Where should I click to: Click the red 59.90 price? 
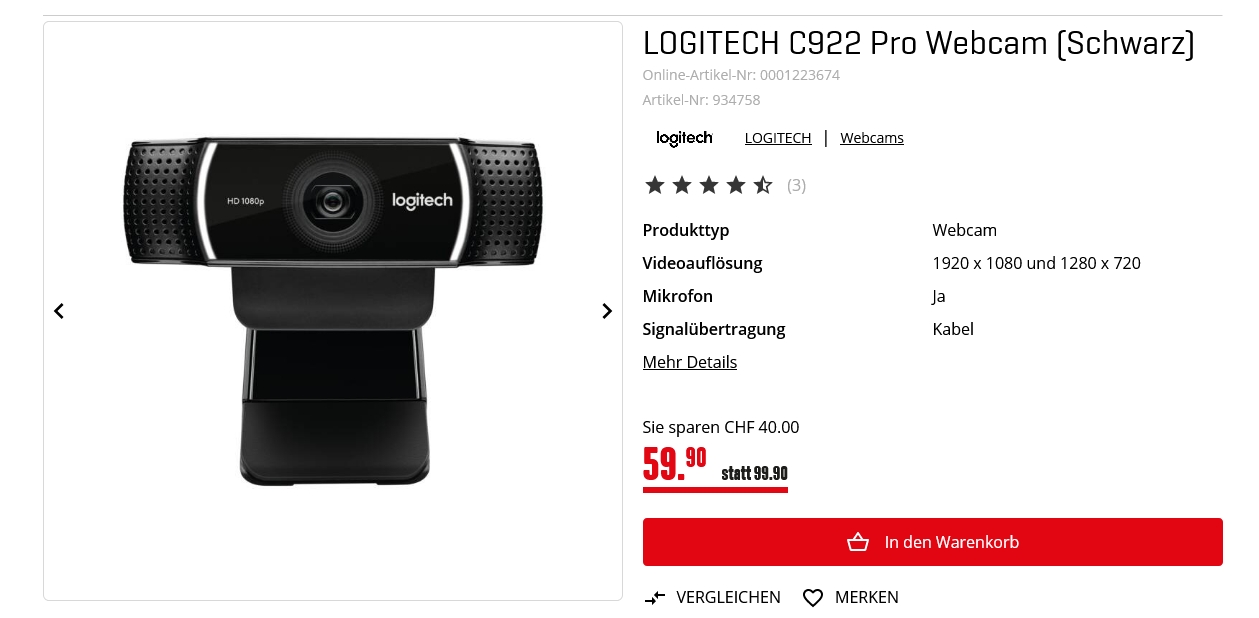pos(674,462)
